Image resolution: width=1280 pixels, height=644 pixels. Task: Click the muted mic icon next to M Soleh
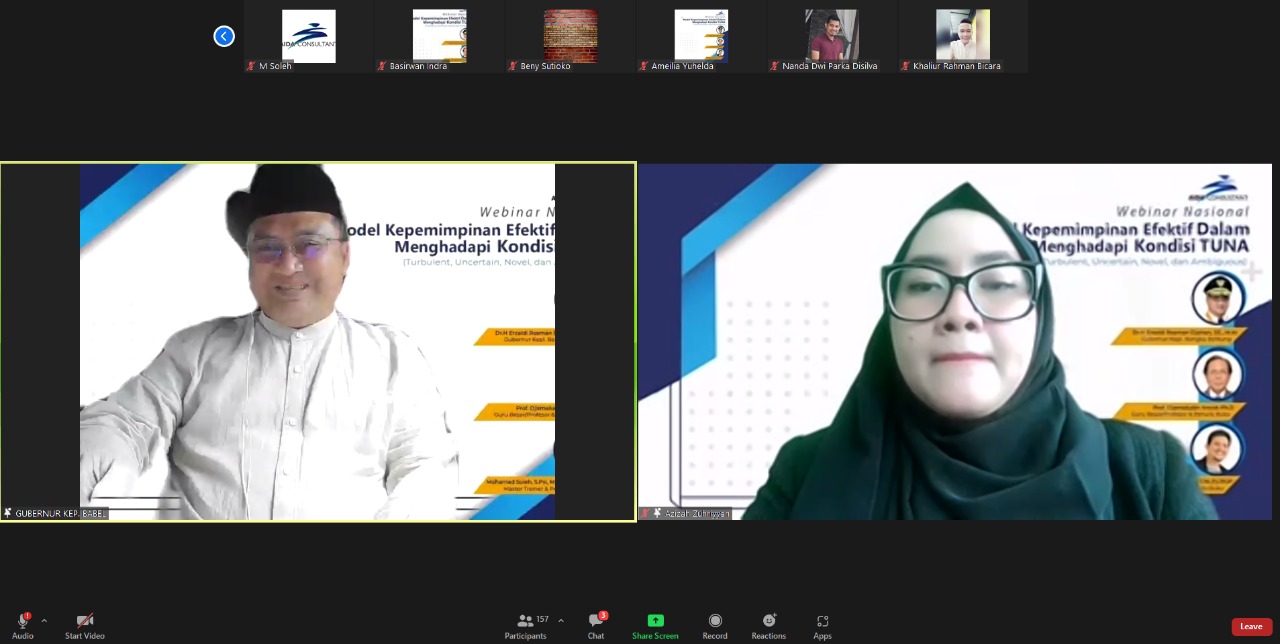click(251, 66)
